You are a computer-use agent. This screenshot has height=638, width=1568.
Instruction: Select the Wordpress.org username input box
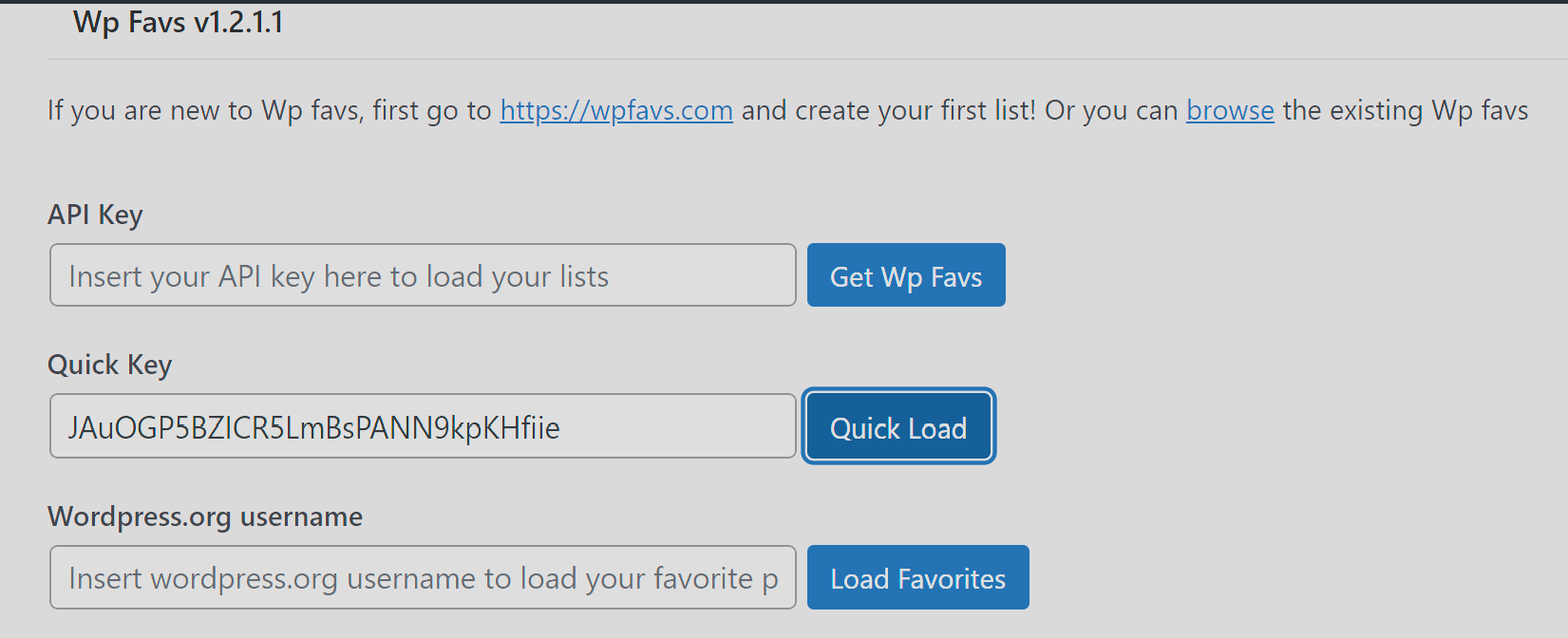click(423, 577)
